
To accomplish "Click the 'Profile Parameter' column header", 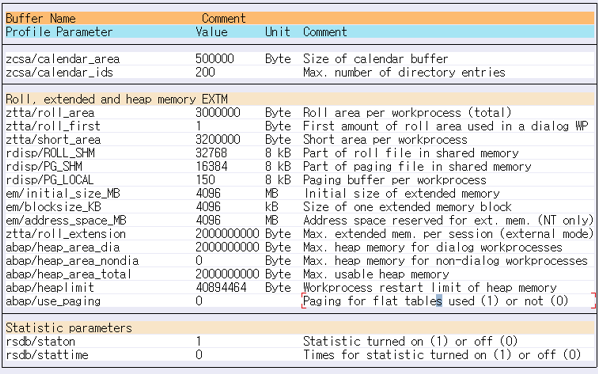I will pyautogui.click(x=59, y=32).
